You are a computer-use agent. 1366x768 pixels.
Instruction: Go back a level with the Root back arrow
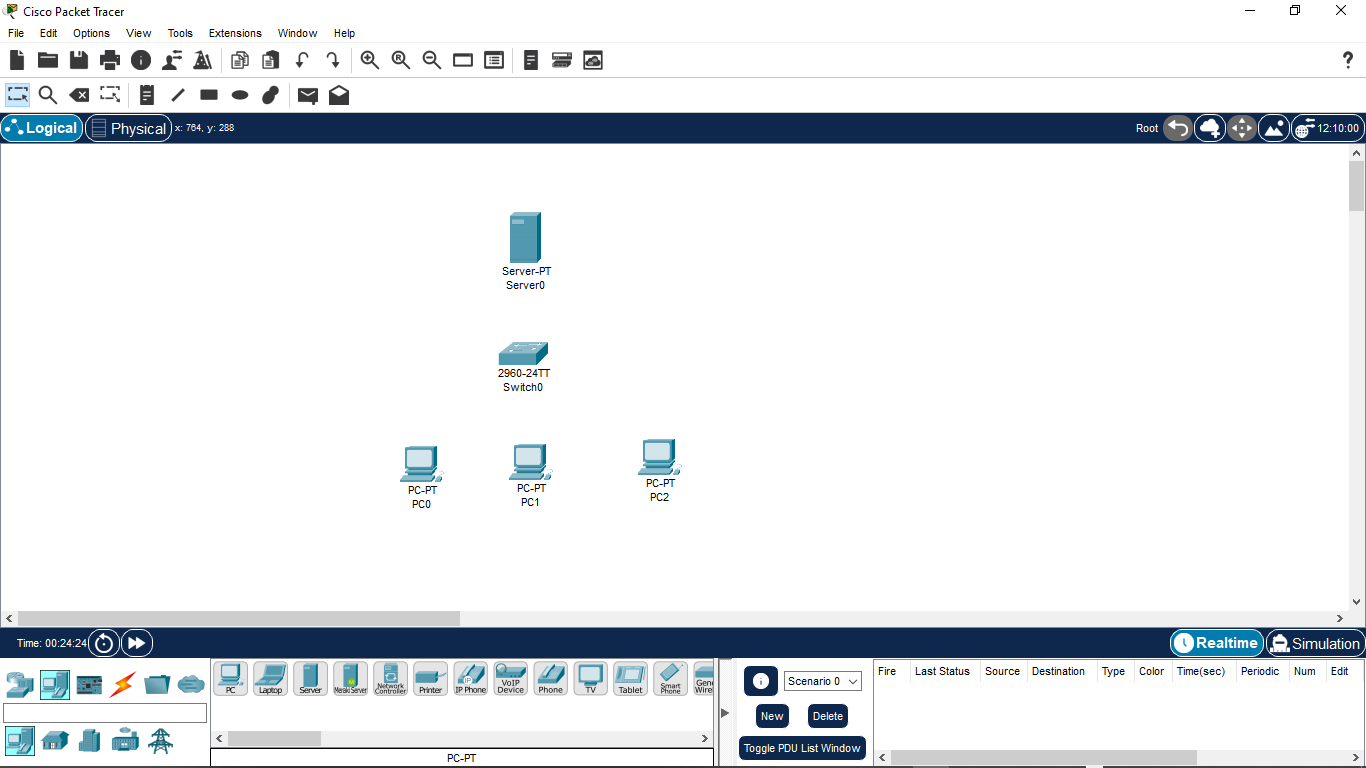click(1178, 128)
